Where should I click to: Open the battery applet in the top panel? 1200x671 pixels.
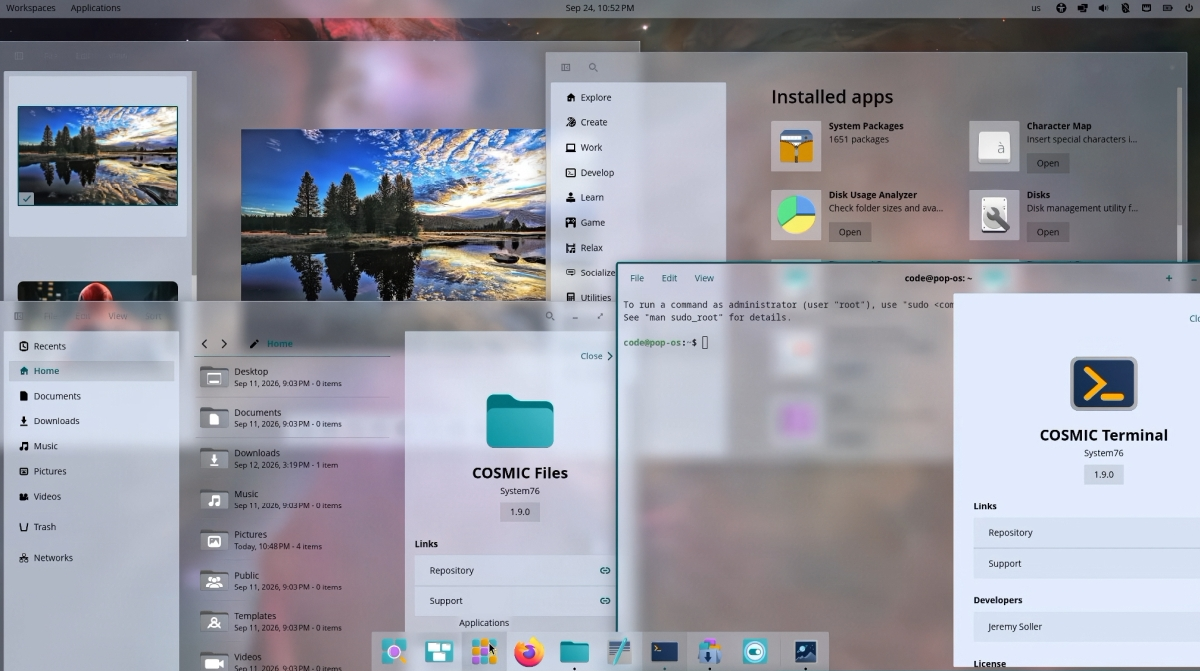[x=1166, y=8]
